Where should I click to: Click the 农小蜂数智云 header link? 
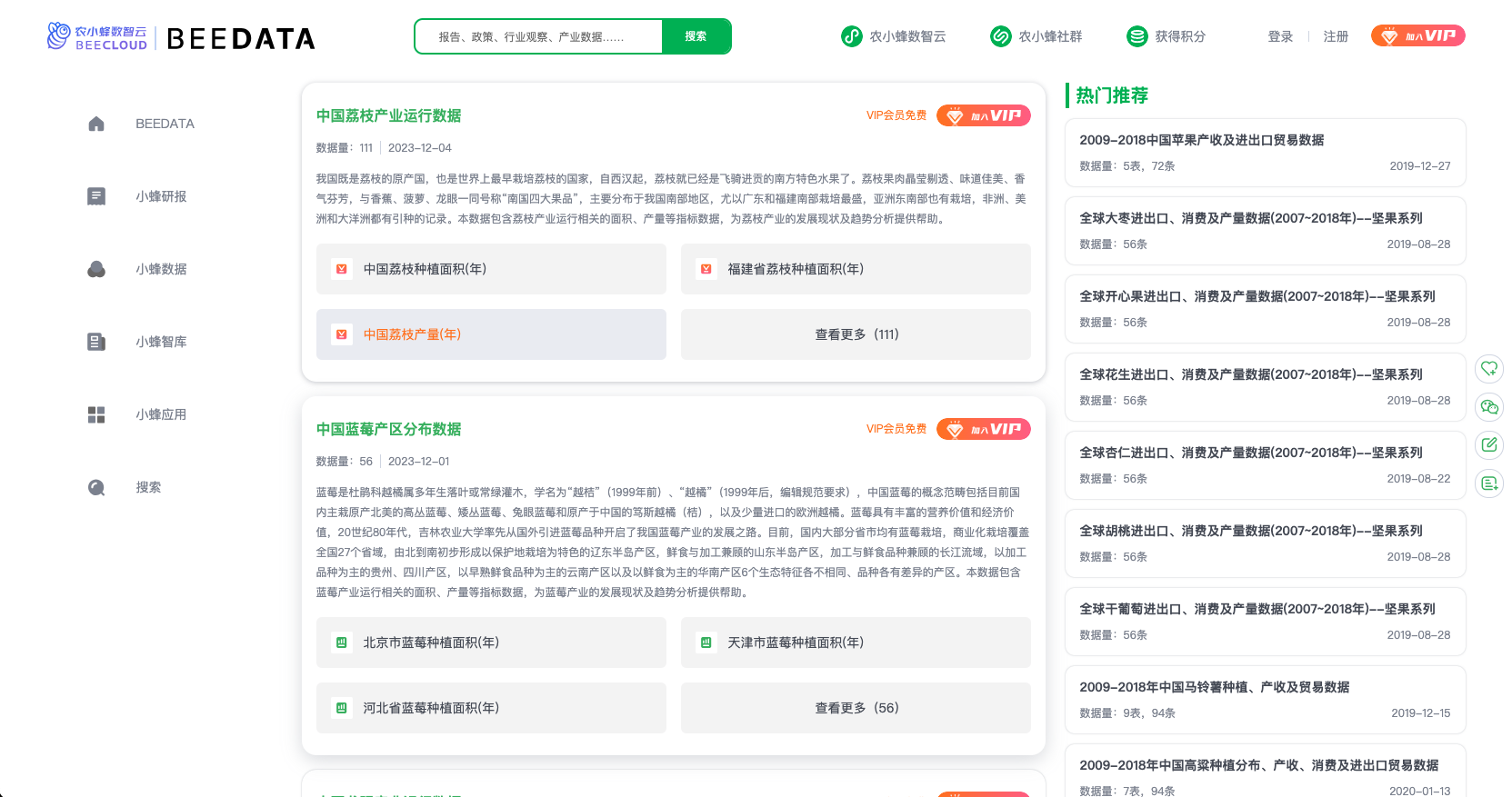pos(893,36)
